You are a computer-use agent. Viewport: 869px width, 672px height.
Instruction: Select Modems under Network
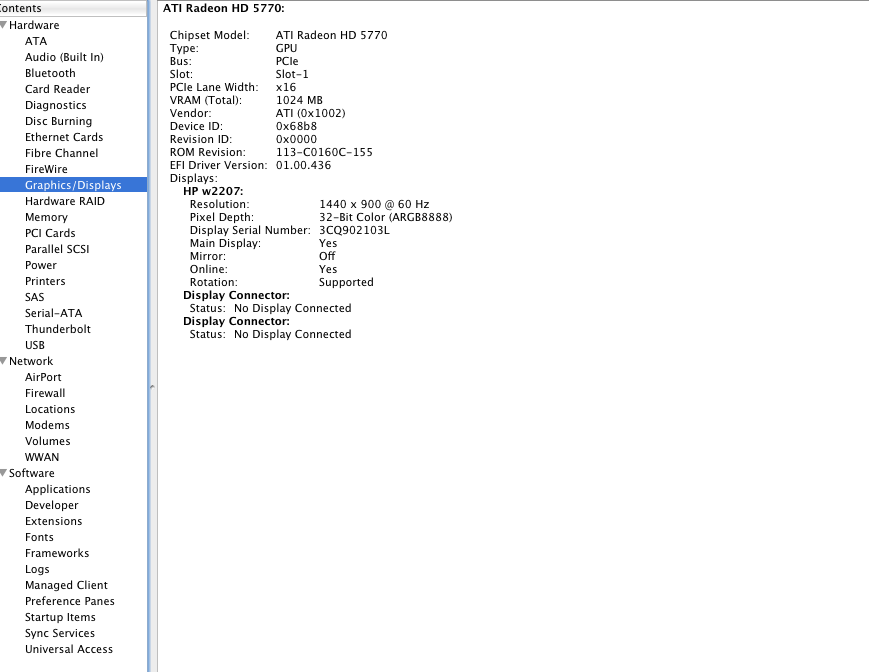point(48,425)
